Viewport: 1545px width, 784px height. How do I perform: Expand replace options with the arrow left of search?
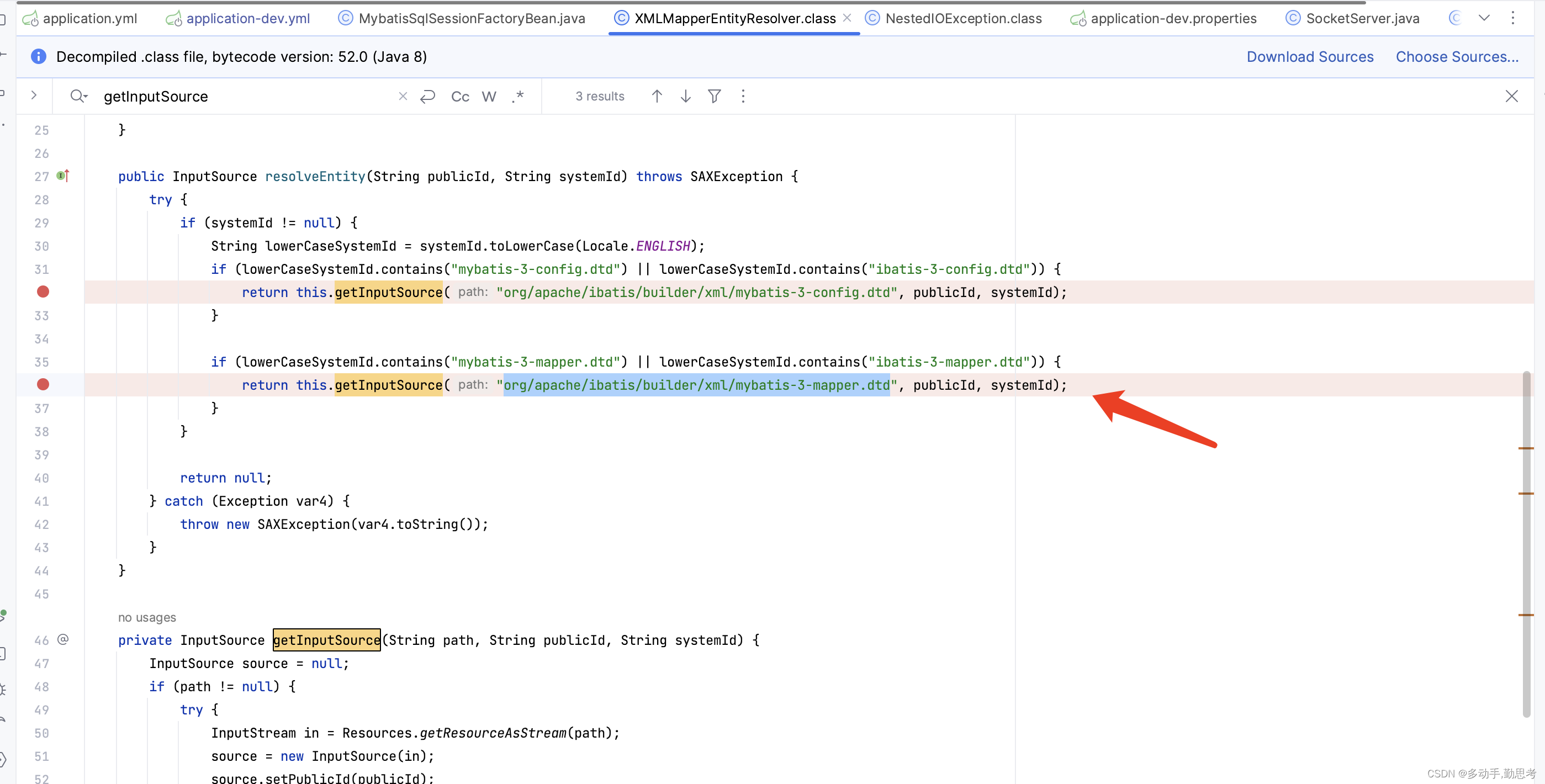point(34,96)
